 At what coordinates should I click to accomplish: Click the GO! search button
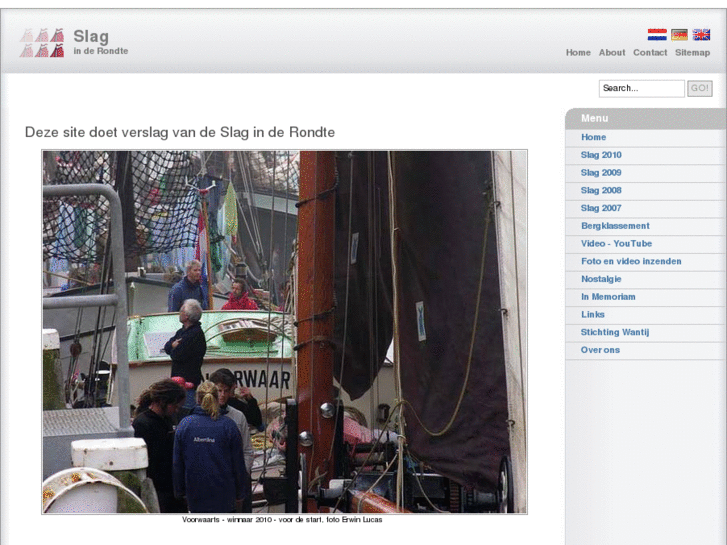coord(700,88)
